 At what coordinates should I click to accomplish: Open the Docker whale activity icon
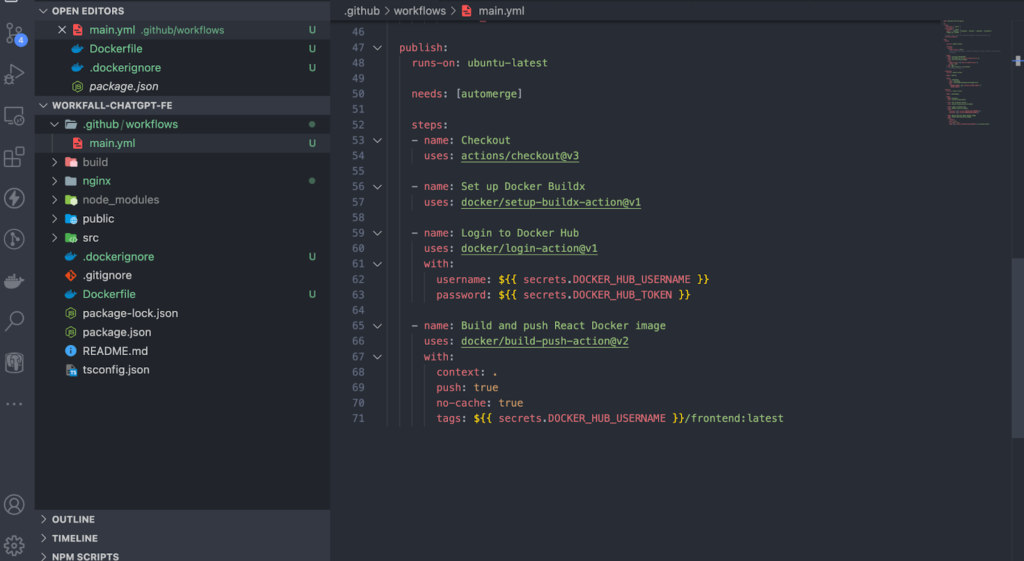14,281
